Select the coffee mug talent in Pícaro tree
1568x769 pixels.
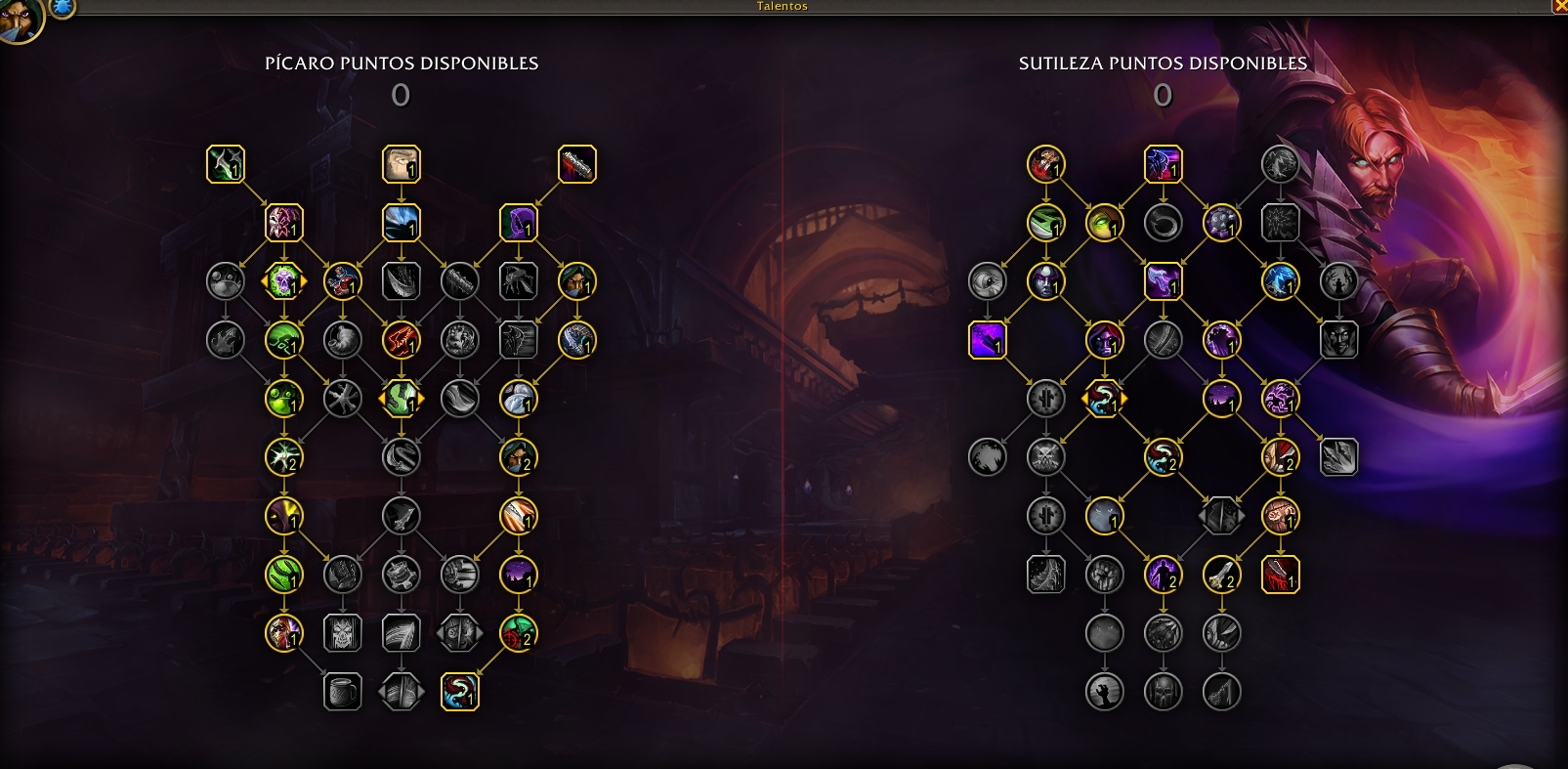(342, 692)
